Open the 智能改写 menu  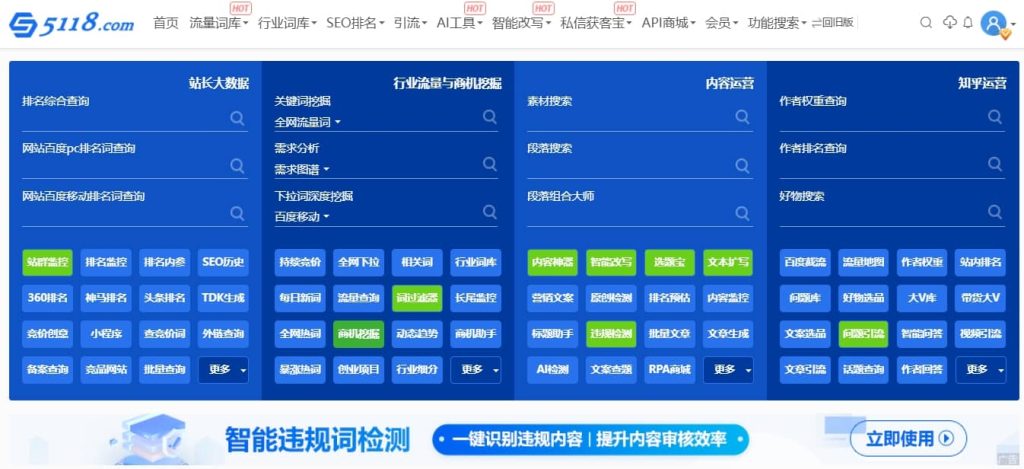pyautogui.click(x=521, y=24)
